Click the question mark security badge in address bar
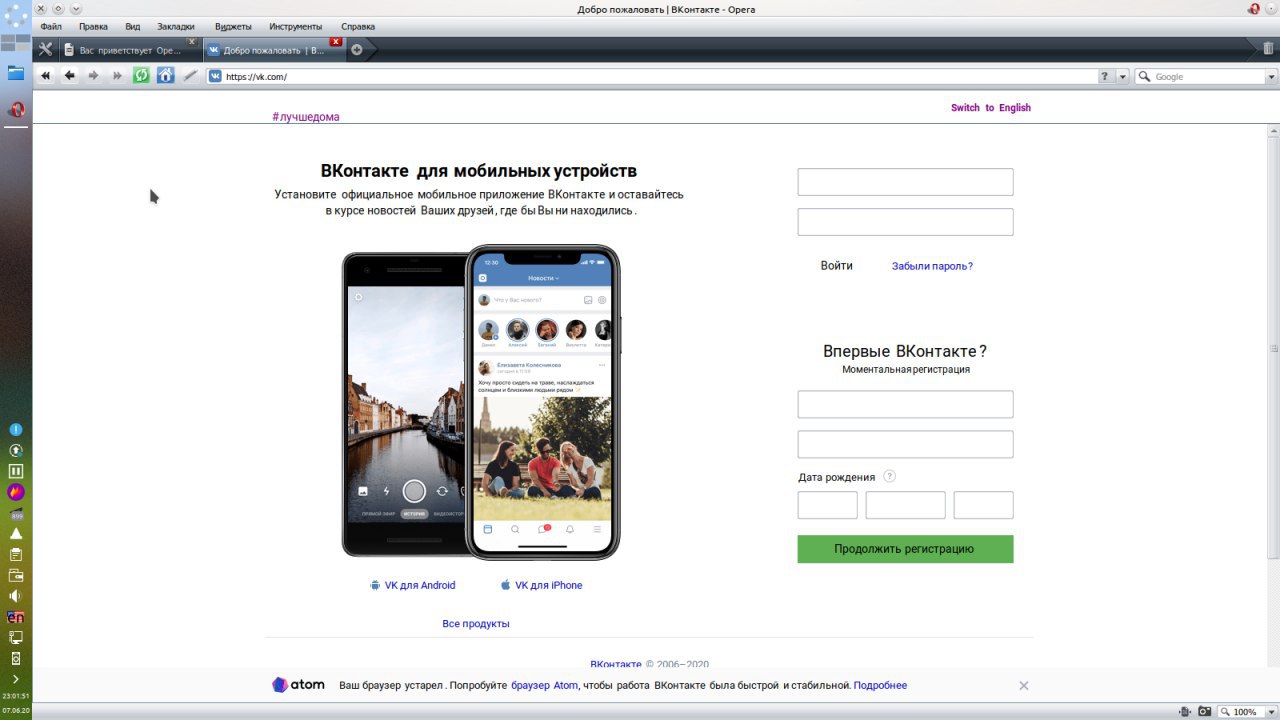Screen dimensions: 1280x720 1105,76
